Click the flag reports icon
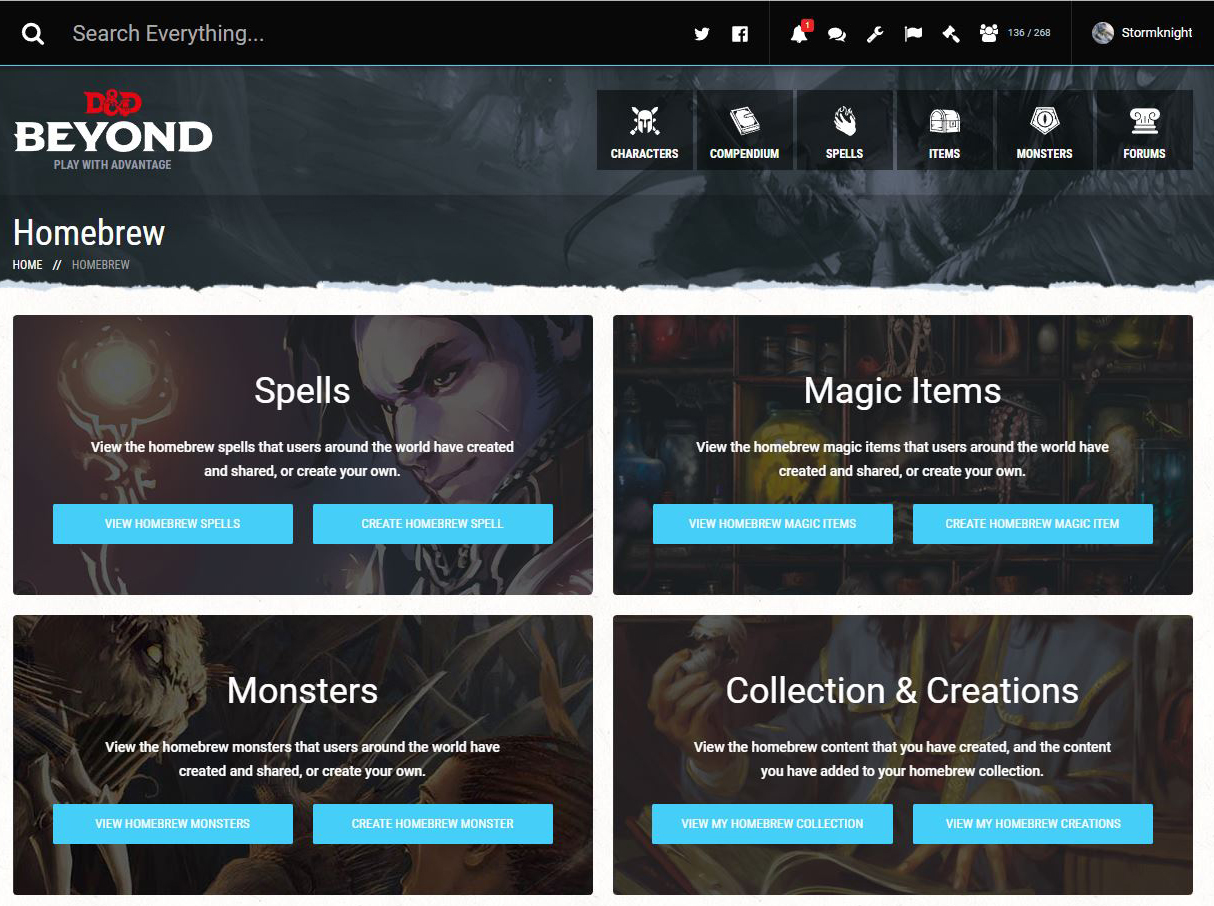This screenshot has height=906, width=1214. click(x=913, y=34)
